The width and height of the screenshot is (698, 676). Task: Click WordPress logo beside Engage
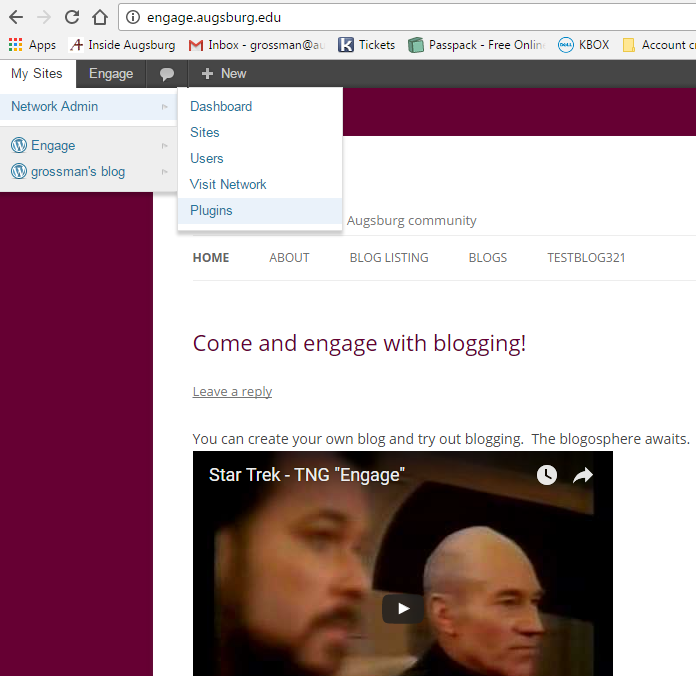19,145
